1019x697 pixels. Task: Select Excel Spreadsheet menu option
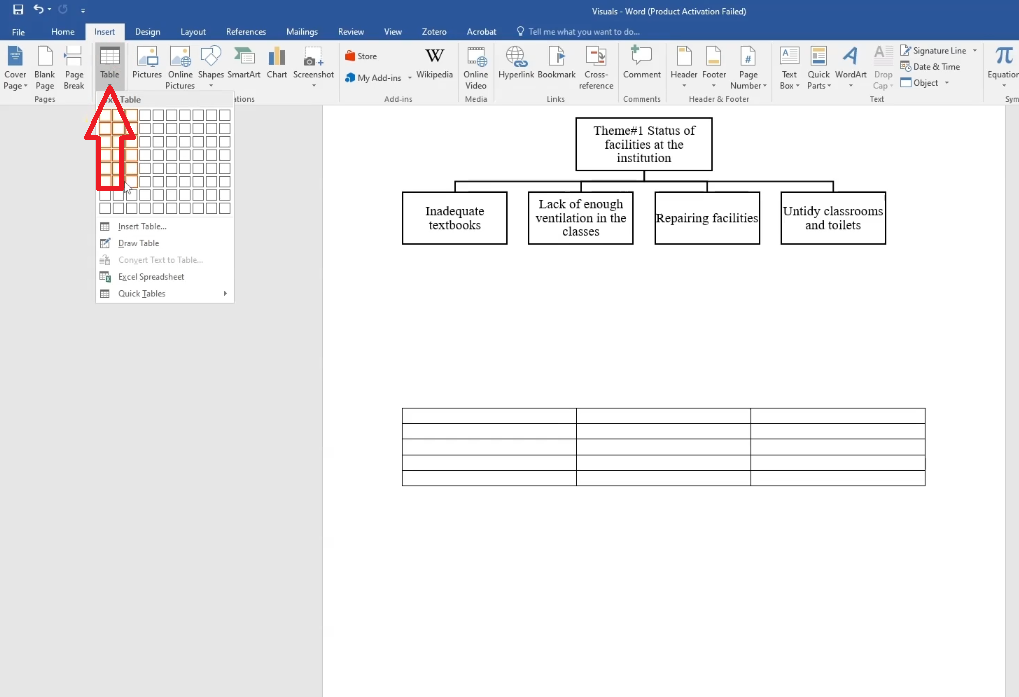tap(150, 277)
